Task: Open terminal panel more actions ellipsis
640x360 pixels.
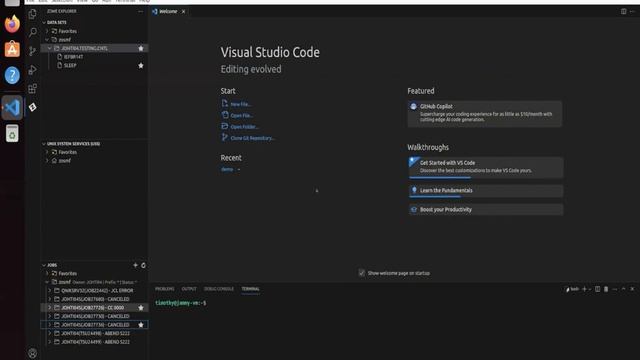Action: coord(615,289)
